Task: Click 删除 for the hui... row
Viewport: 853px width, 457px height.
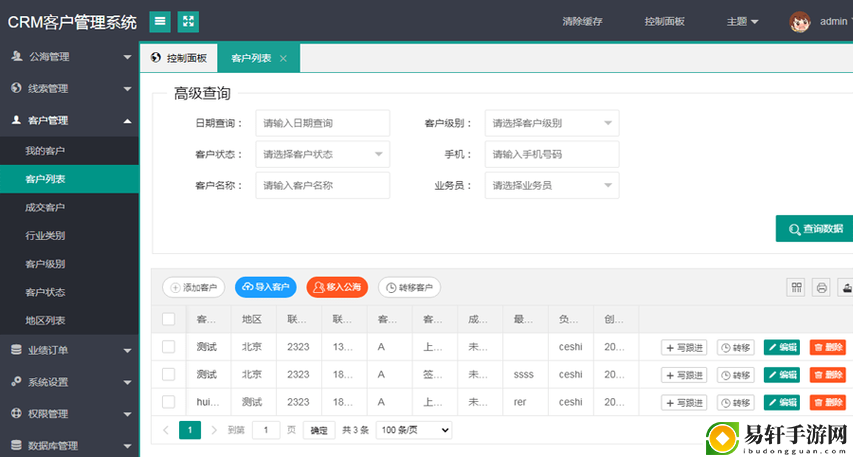Action: pos(828,403)
